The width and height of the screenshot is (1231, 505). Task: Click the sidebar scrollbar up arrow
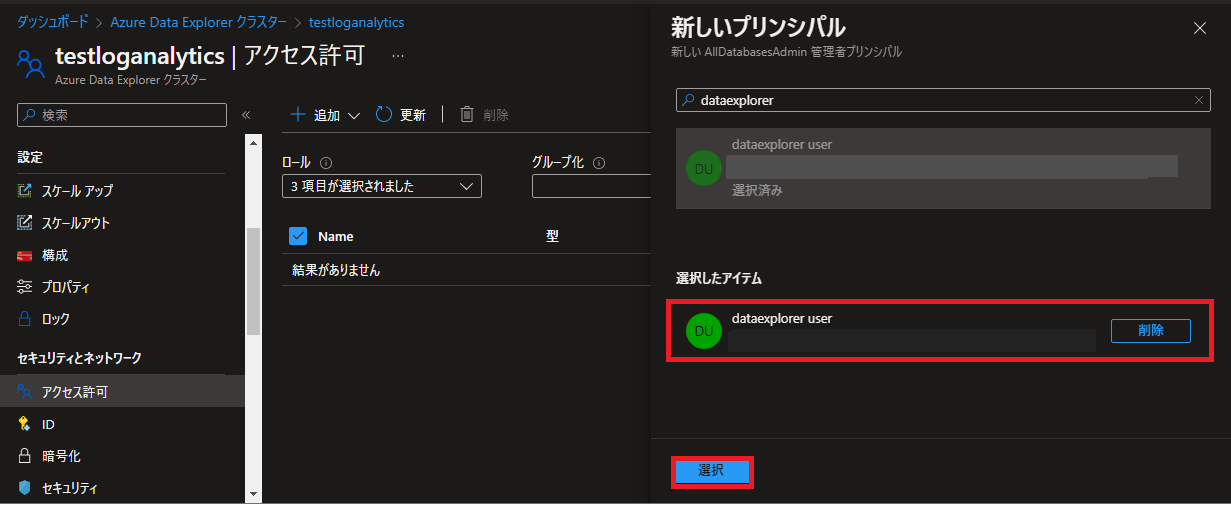click(253, 143)
